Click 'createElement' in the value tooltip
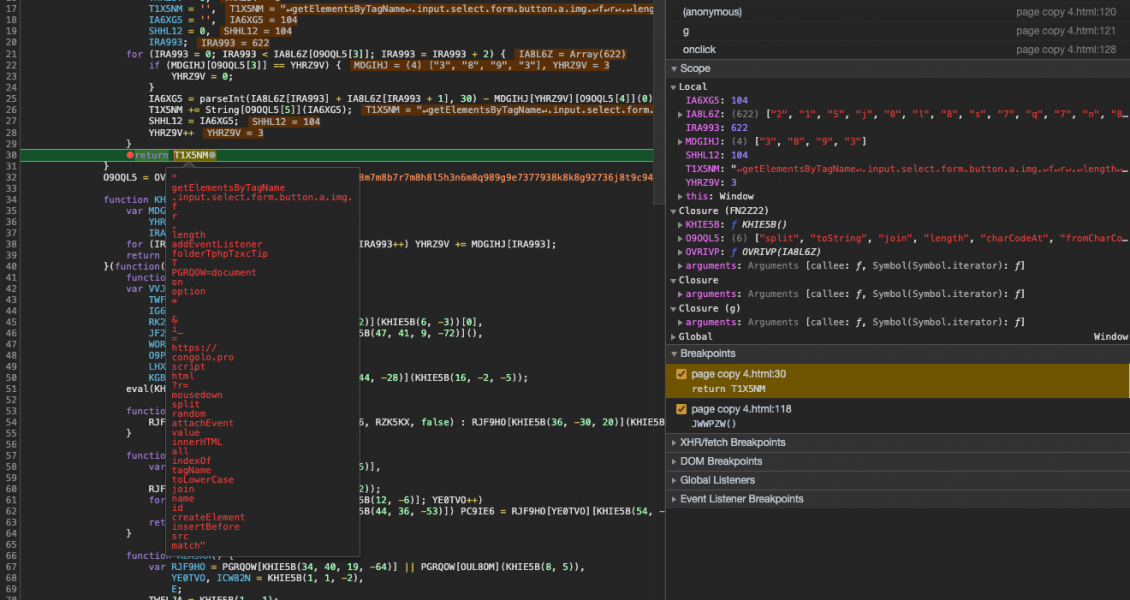The image size is (1130, 600). click(208, 517)
